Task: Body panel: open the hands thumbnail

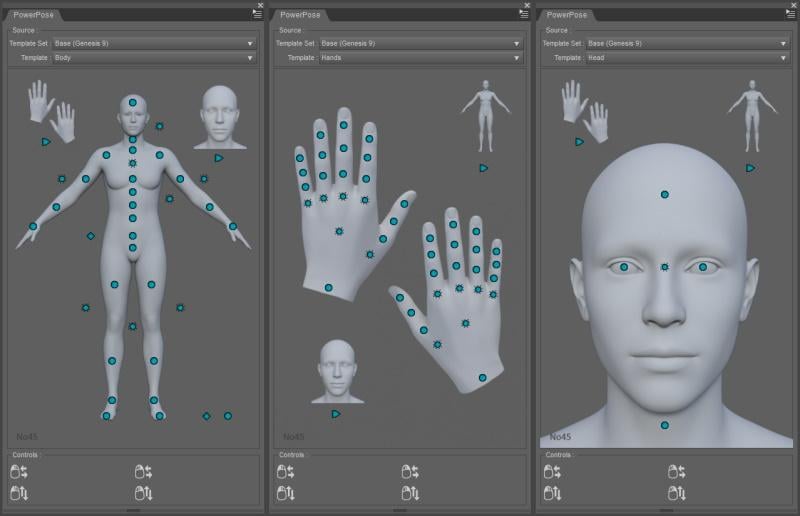Action: point(52,110)
